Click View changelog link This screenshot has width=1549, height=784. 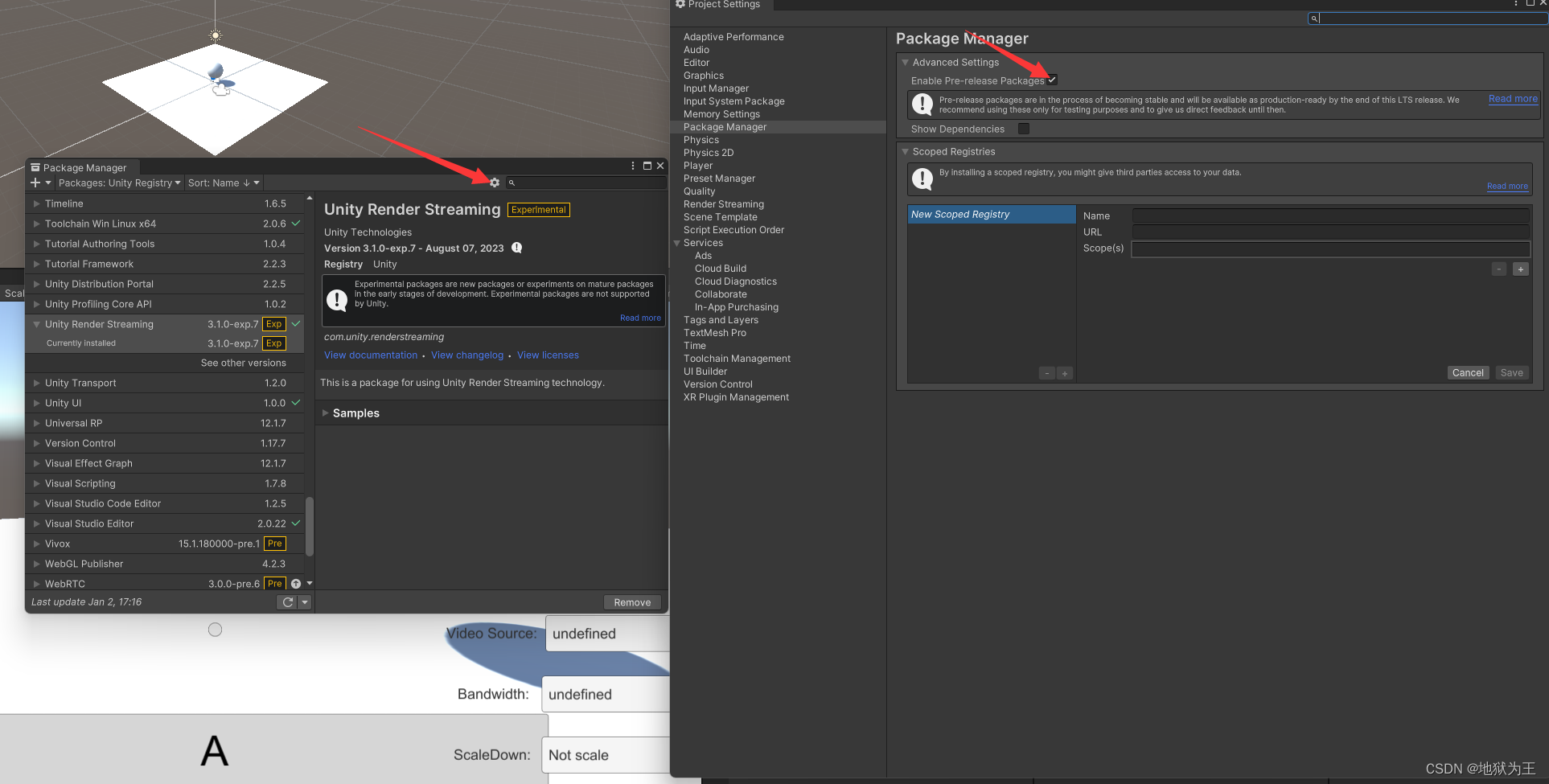(467, 355)
